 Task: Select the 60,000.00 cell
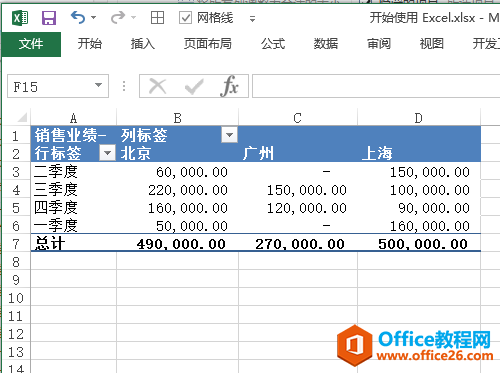pyautogui.click(x=178, y=171)
